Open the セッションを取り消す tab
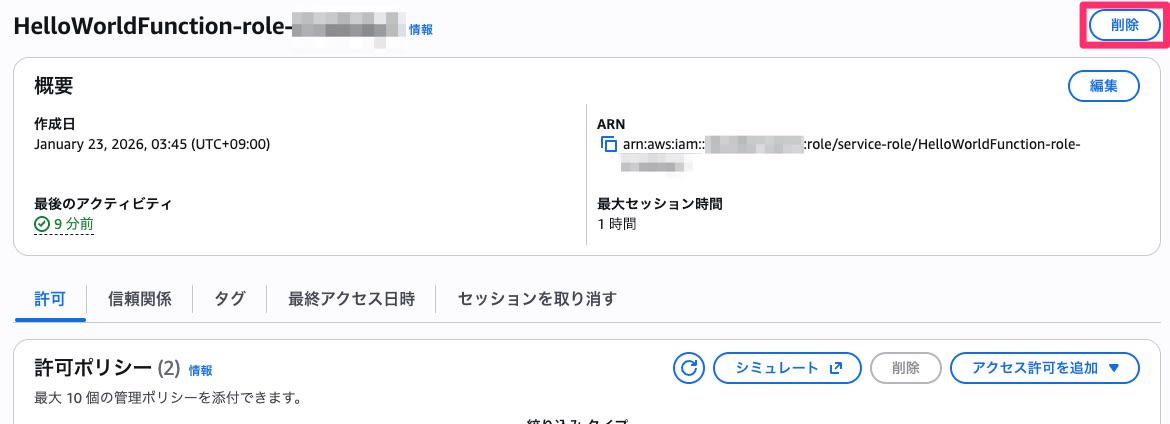The height and width of the screenshot is (424, 1170). coord(537,299)
